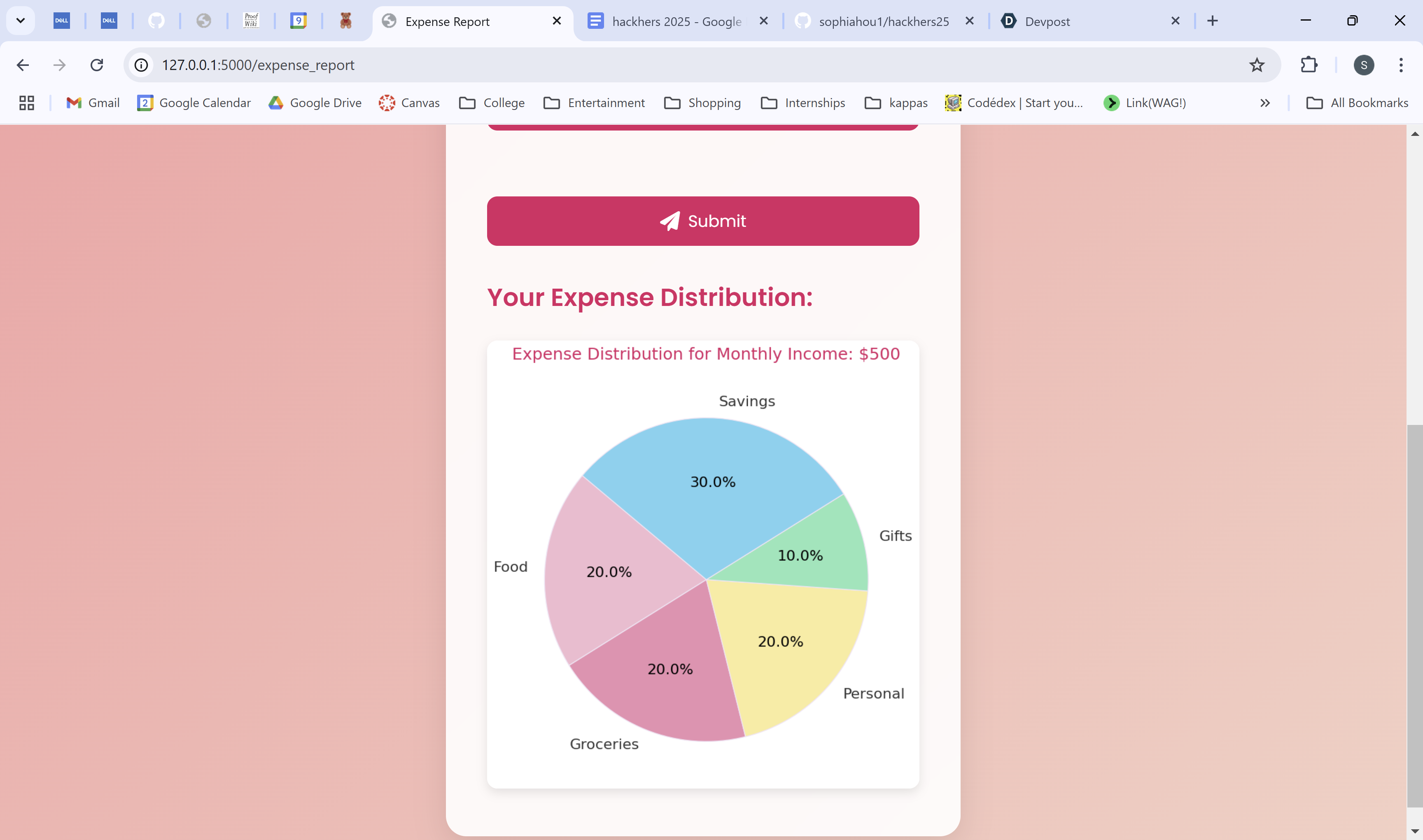Open Chrome three-dot menu
The height and width of the screenshot is (840, 1423).
pyautogui.click(x=1400, y=65)
